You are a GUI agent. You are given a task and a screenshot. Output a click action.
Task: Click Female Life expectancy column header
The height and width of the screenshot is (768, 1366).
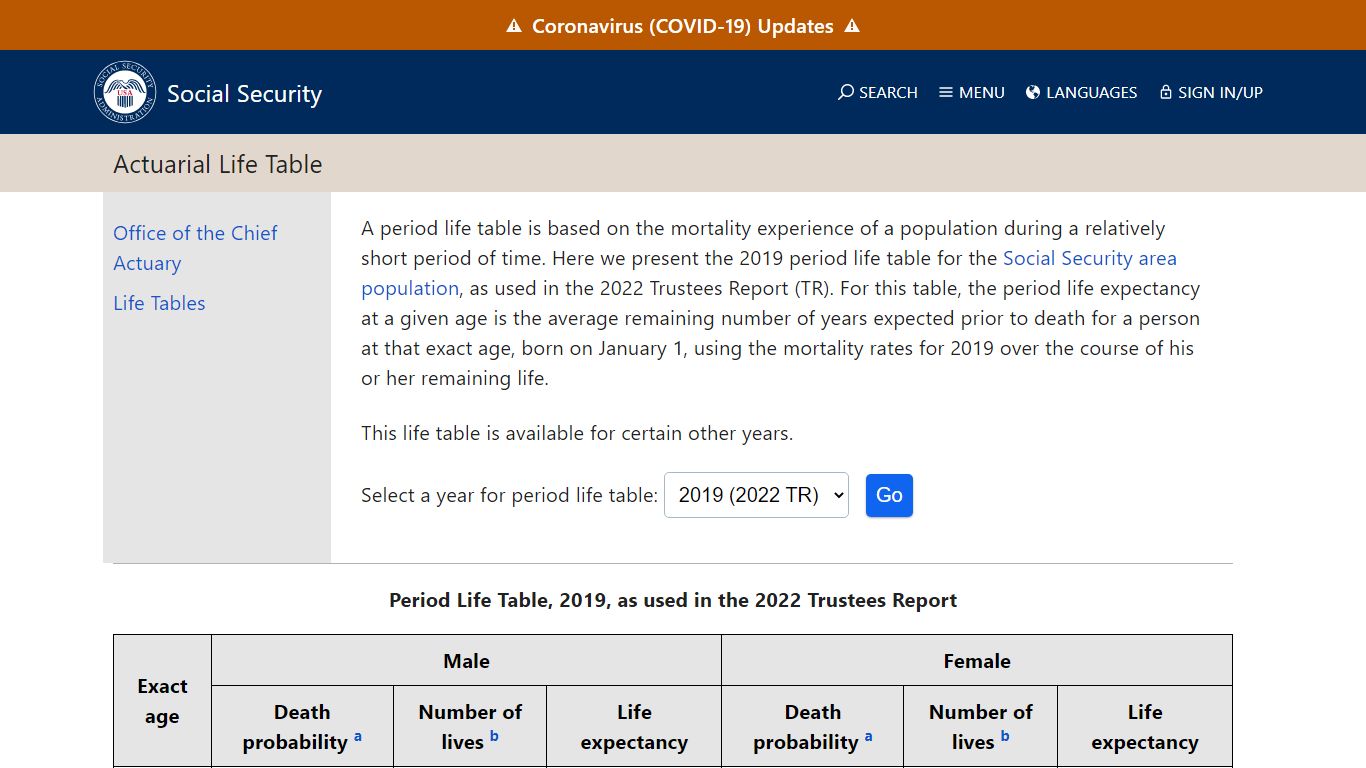1145,727
